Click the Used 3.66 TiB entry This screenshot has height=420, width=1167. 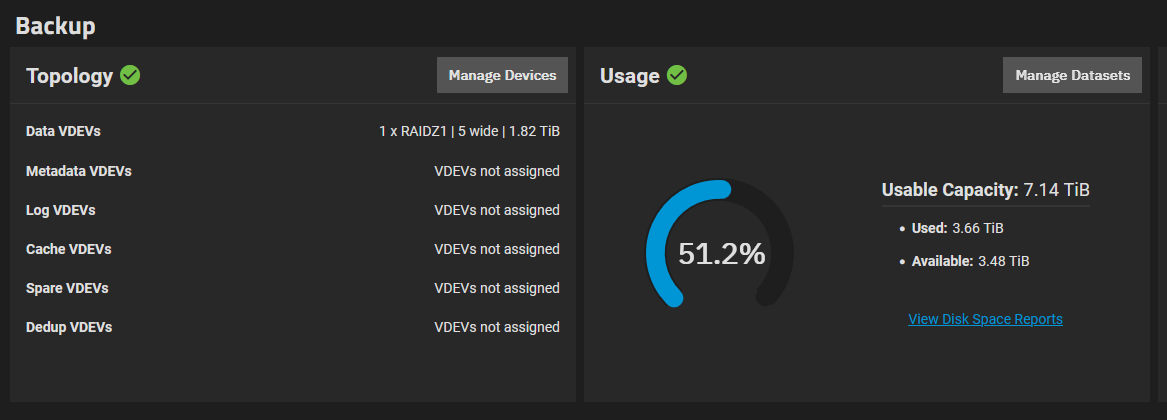click(x=958, y=229)
